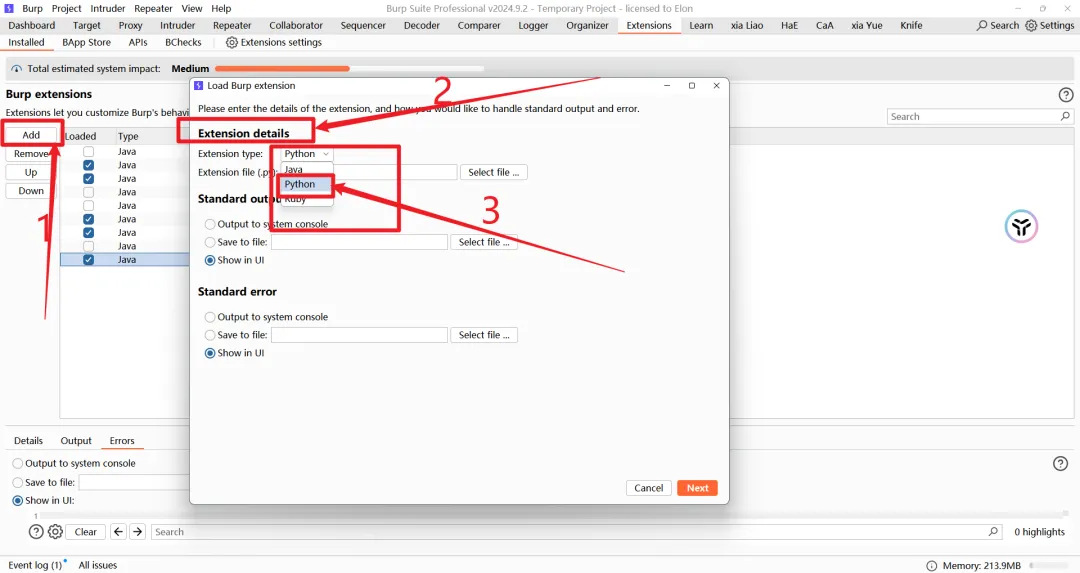The height and width of the screenshot is (573, 1080).
Task: Click Cancel in the dialog
Action: pos(648,488)
